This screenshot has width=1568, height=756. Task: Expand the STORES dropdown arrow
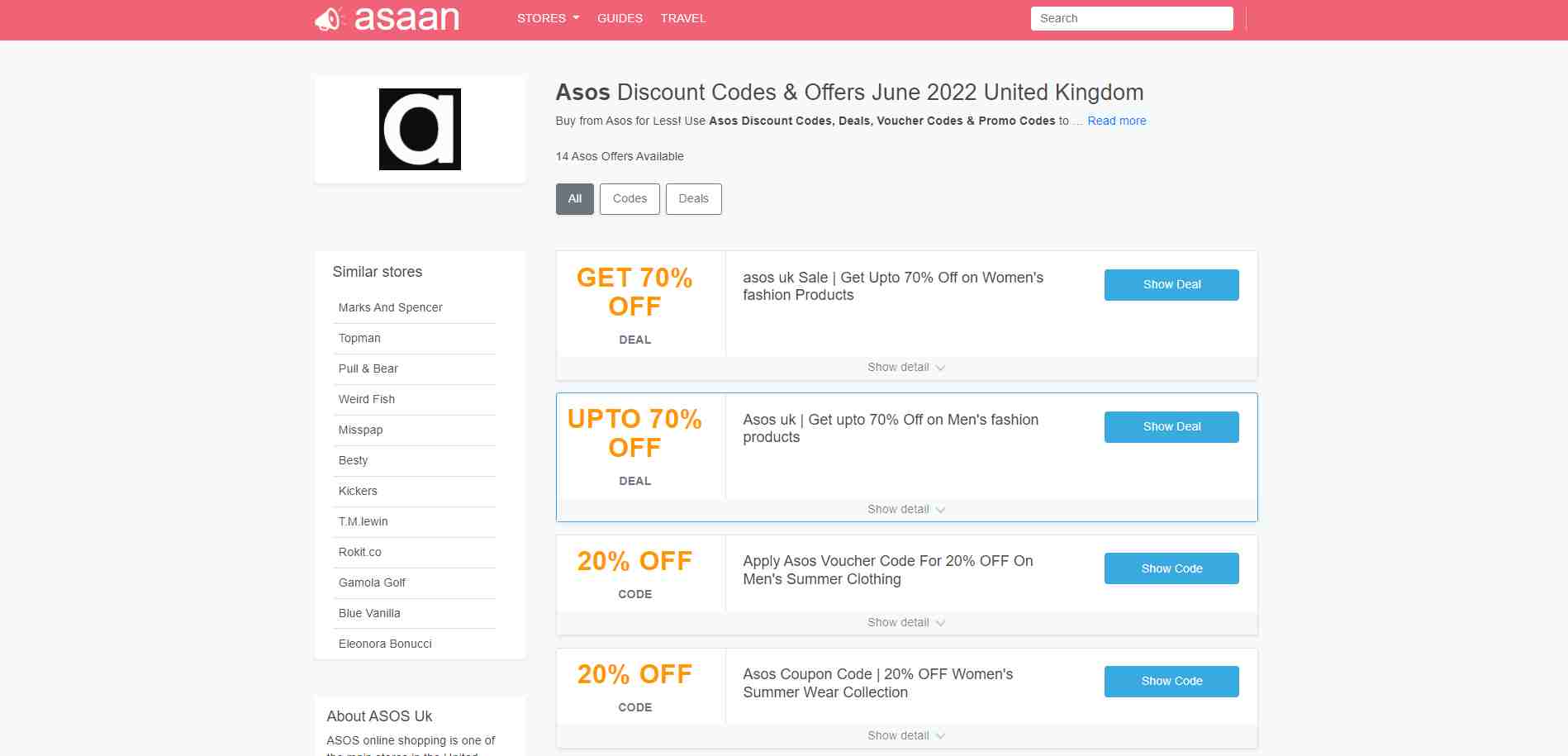pyautogui.click(x=575, y=18)
